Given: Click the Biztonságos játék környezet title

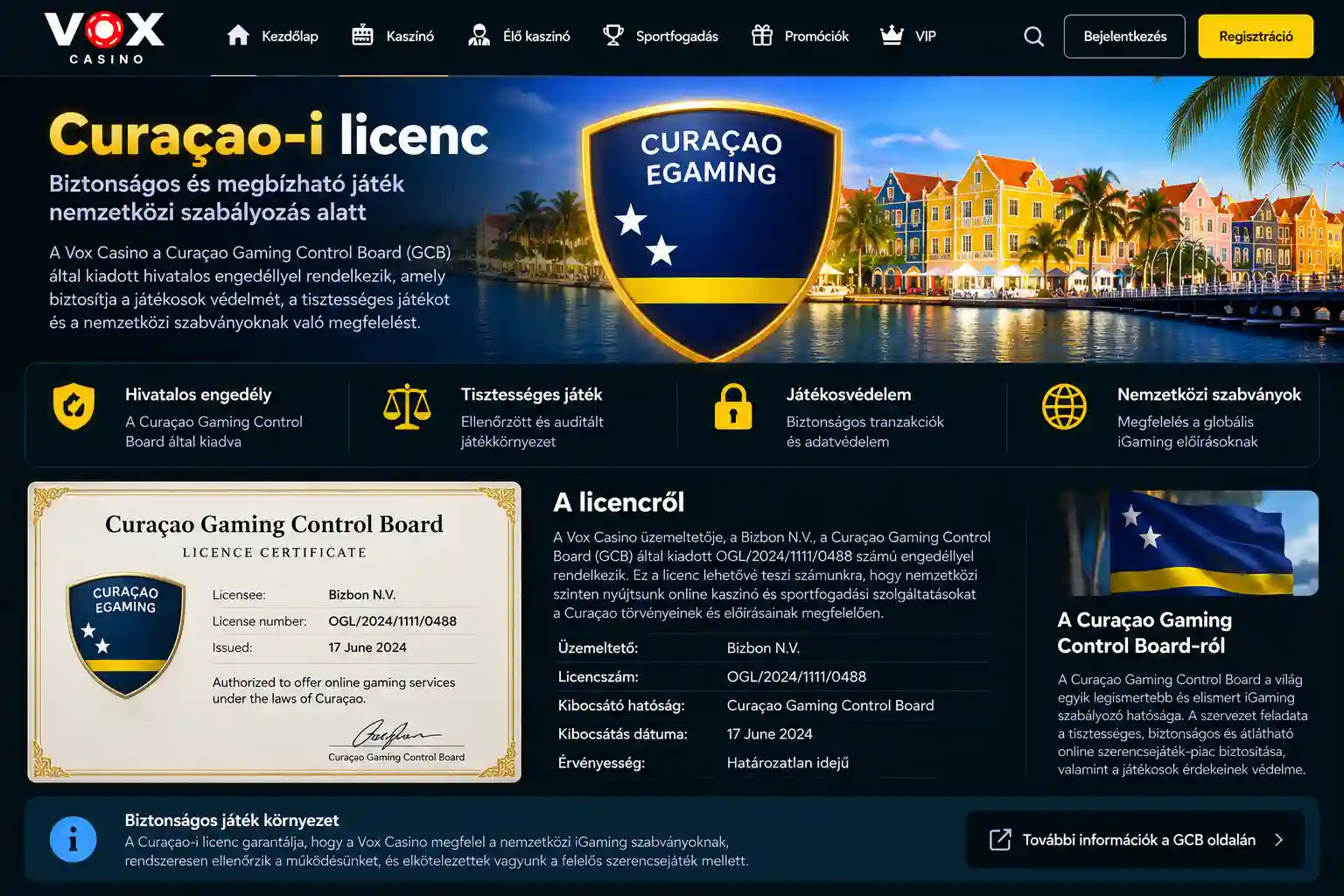Looking at the screenshot, I should (x=232, y=820).
